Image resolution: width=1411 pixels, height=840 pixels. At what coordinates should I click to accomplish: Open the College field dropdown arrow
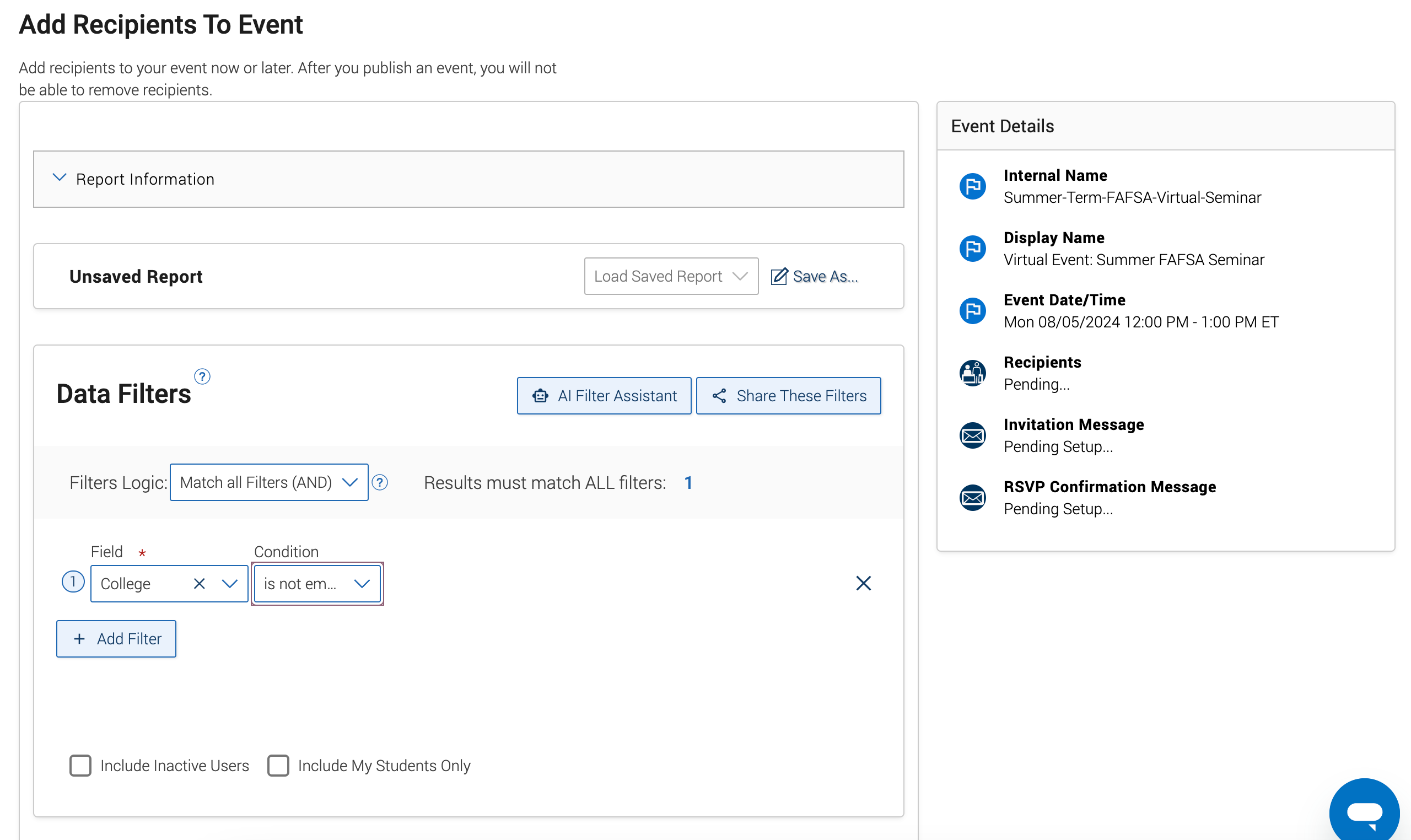(229, 584)
